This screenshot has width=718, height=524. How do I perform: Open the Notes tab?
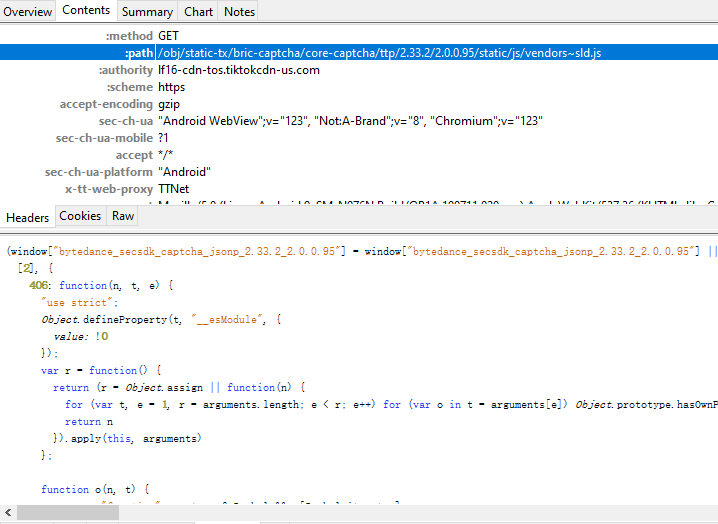tap(239, 11)
